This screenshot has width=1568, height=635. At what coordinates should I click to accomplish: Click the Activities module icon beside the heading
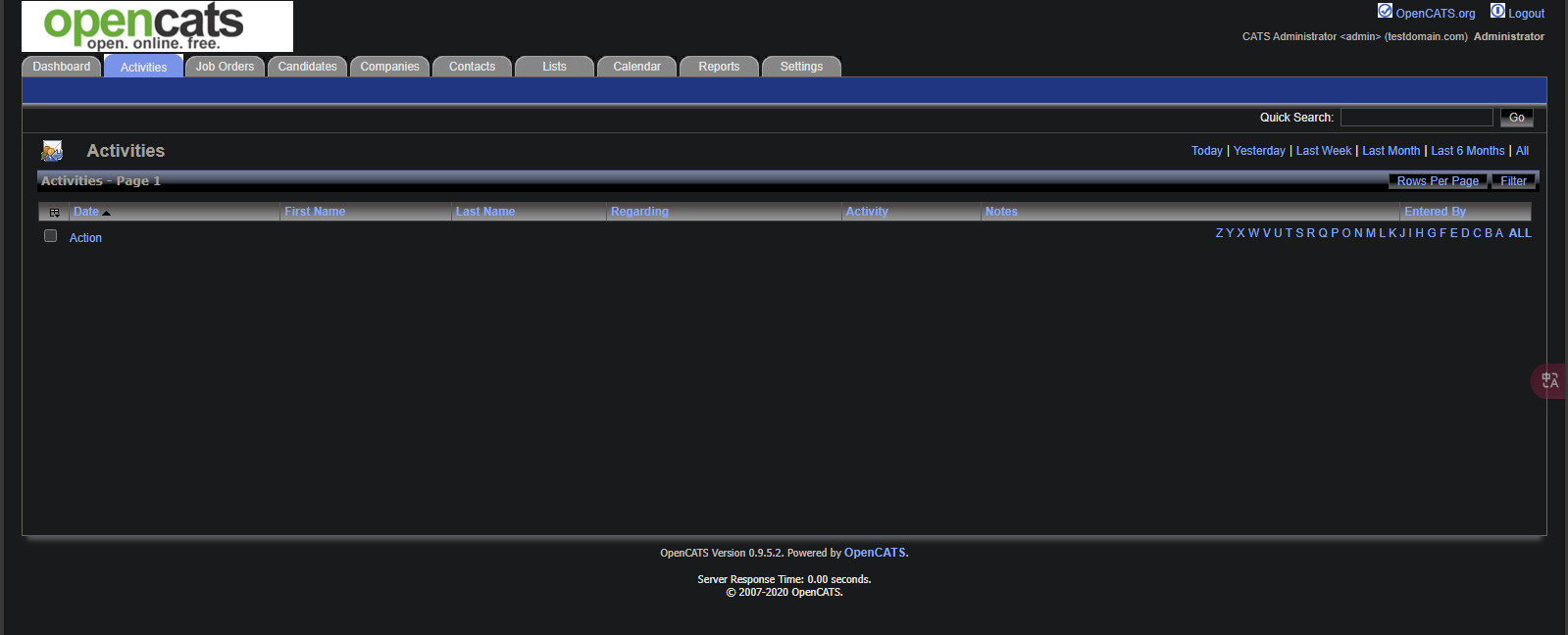[x=52, y=151]
